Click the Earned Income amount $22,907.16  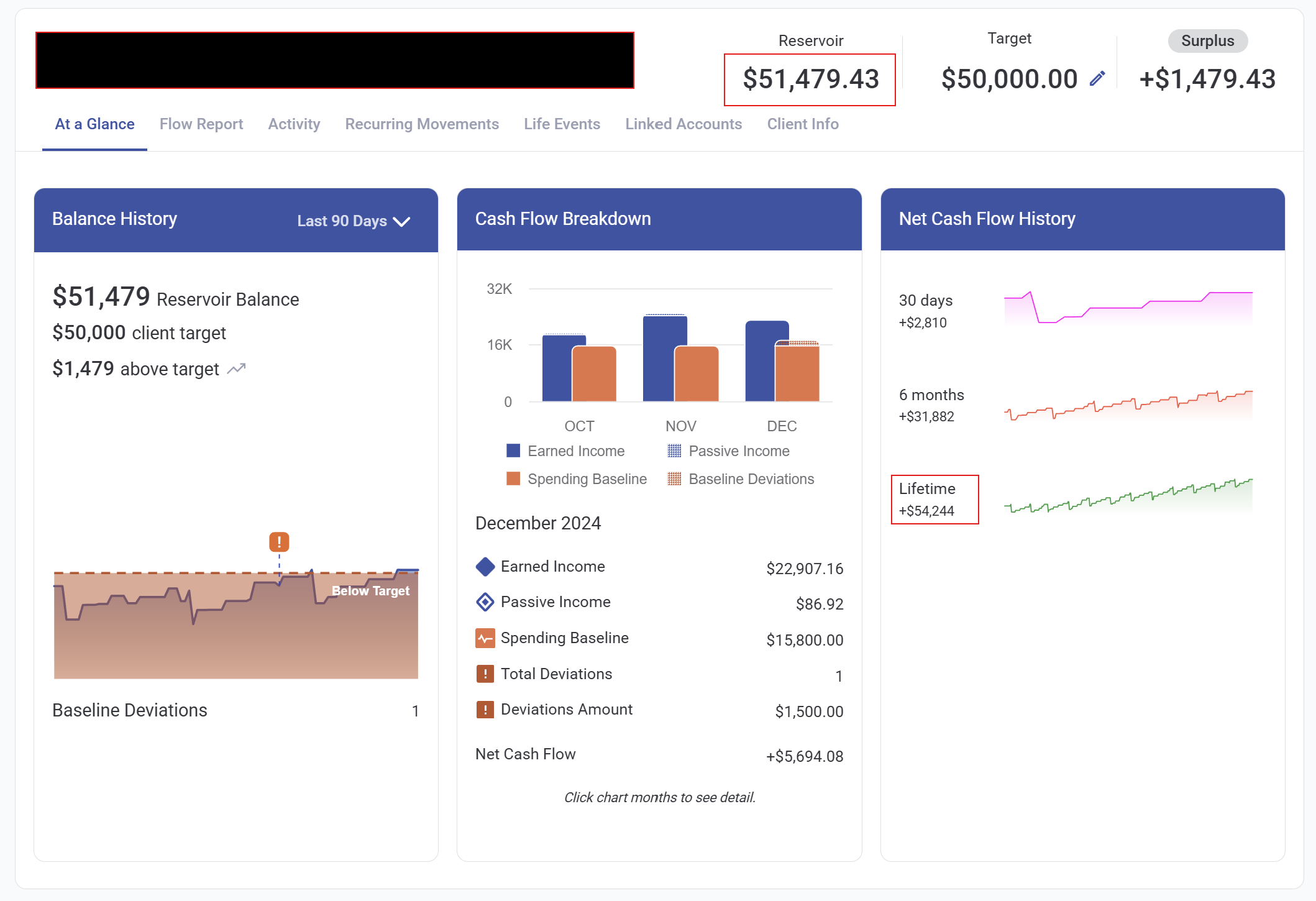(805, 569)
